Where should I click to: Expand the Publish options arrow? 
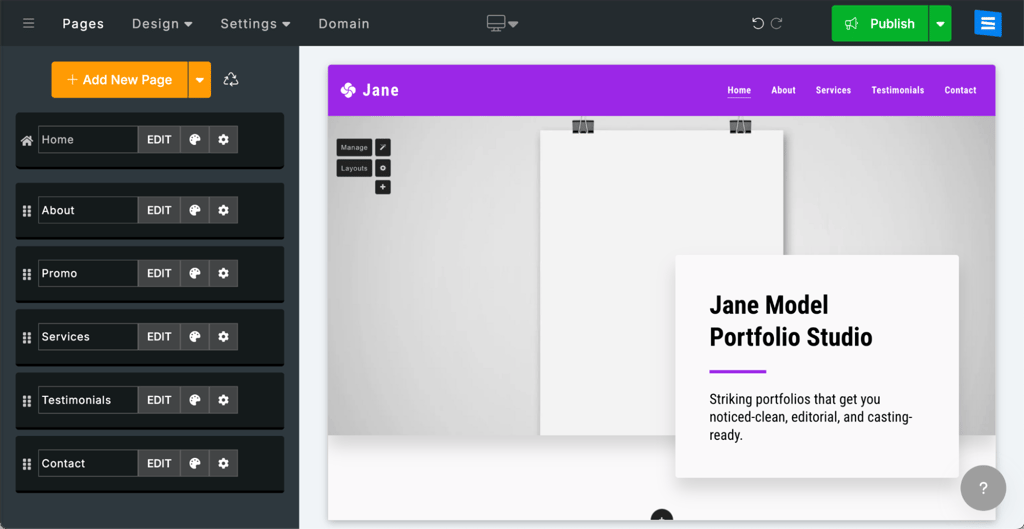click(x=940, y=24)
